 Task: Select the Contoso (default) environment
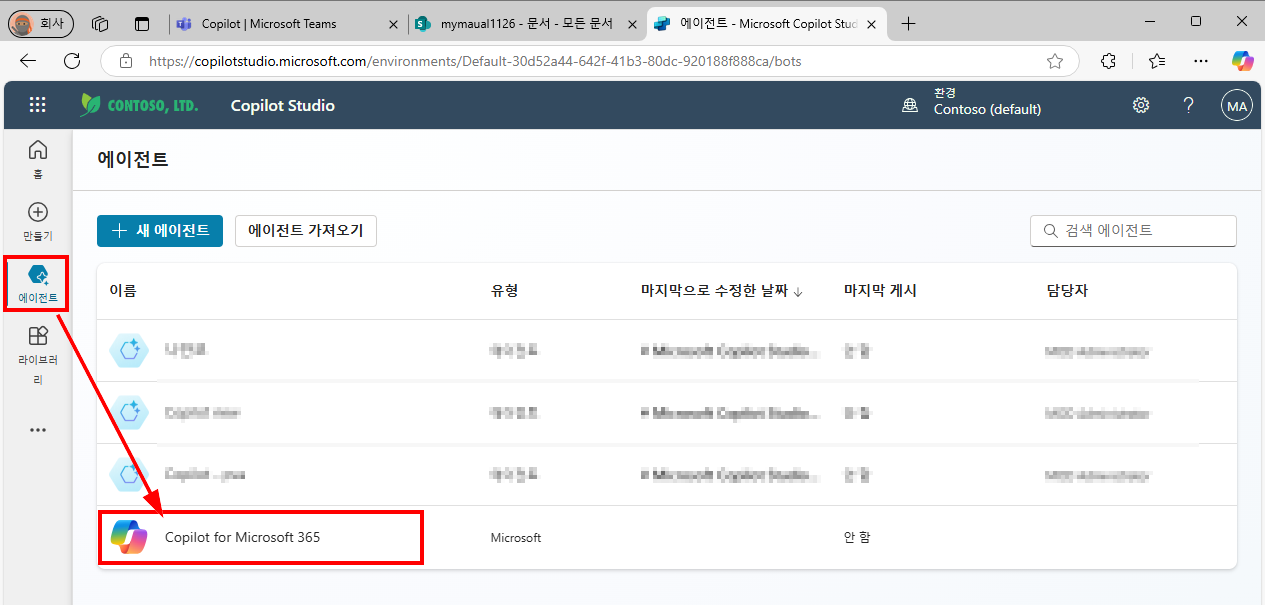987,110
